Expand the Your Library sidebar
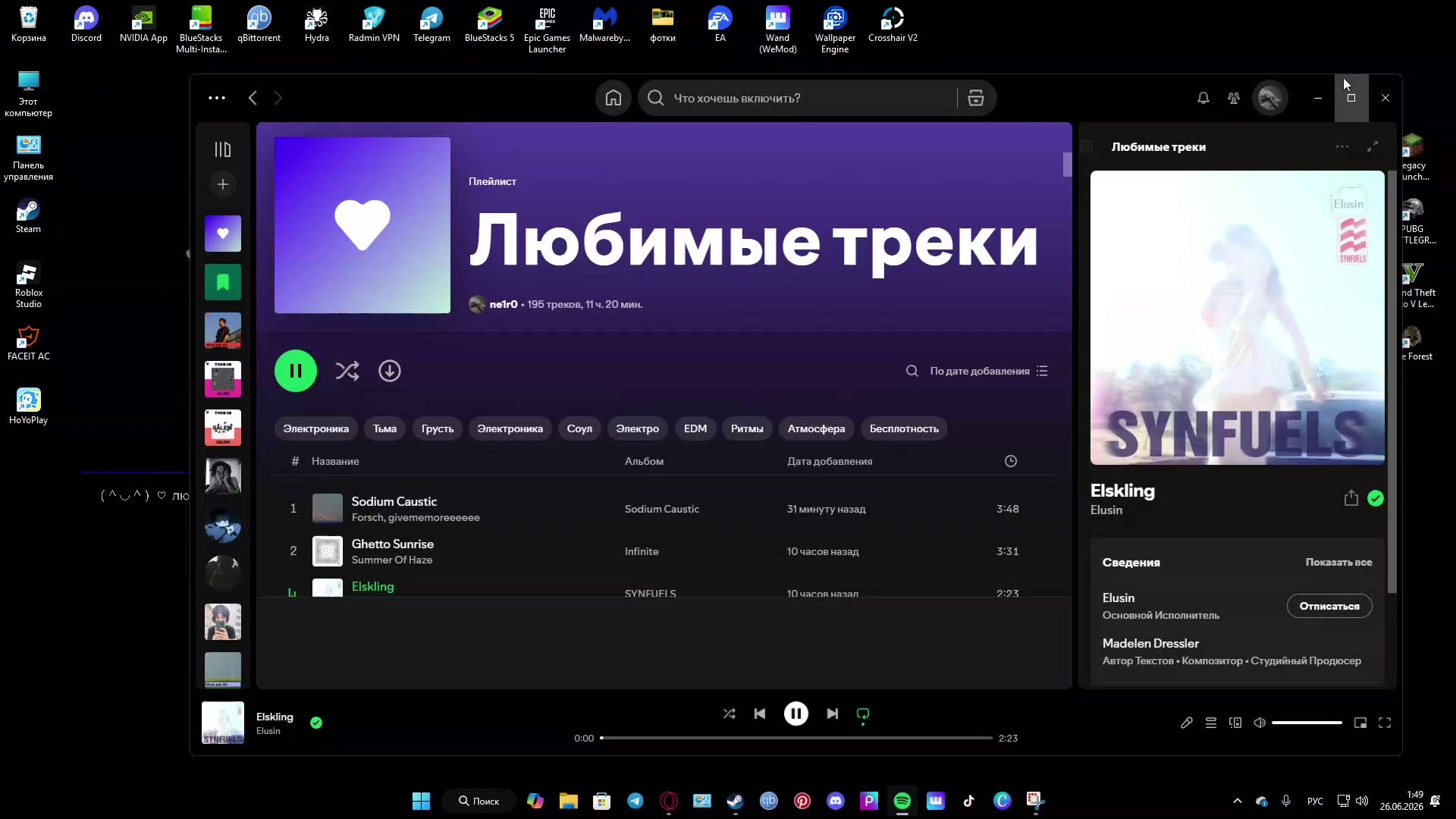Screen dimensions: 1456x819 (223, 149)
